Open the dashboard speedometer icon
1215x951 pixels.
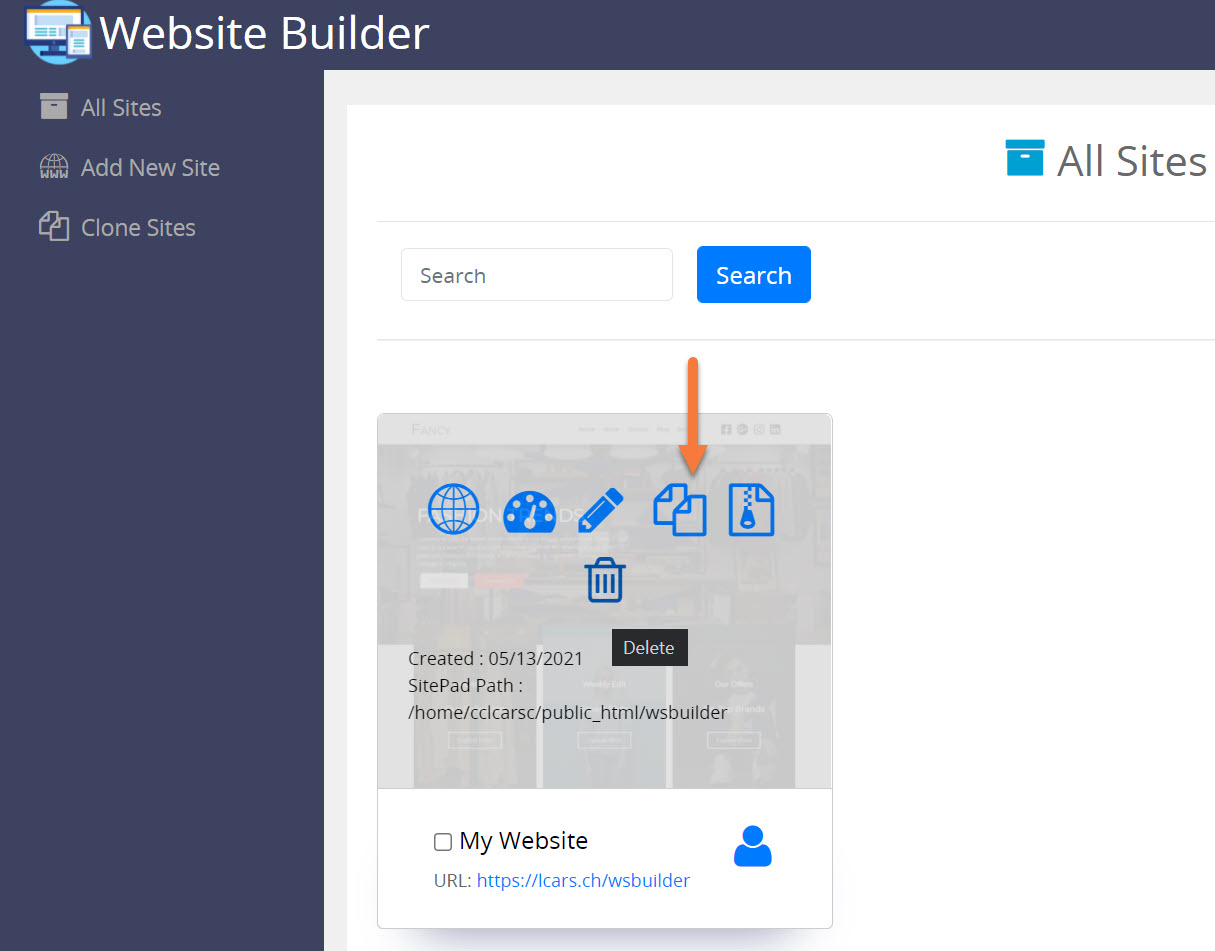(529, 512)
